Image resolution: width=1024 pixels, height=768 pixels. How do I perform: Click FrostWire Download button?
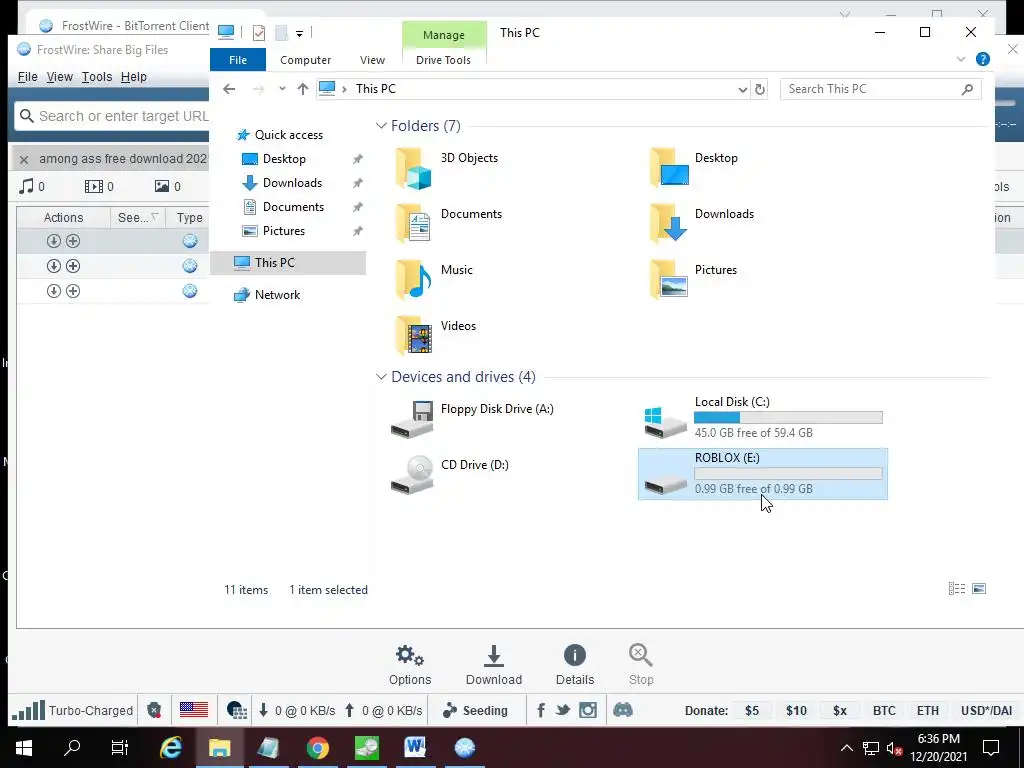point(494,665)
